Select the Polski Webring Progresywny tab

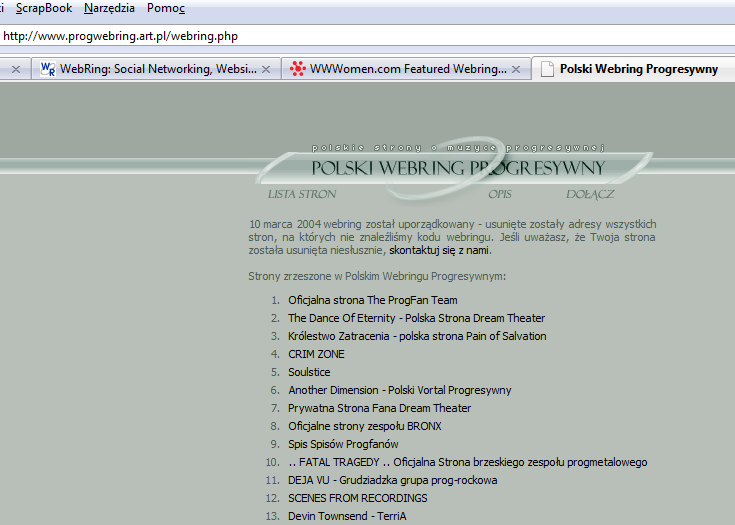pyautogui.click(x=633, y=69)
